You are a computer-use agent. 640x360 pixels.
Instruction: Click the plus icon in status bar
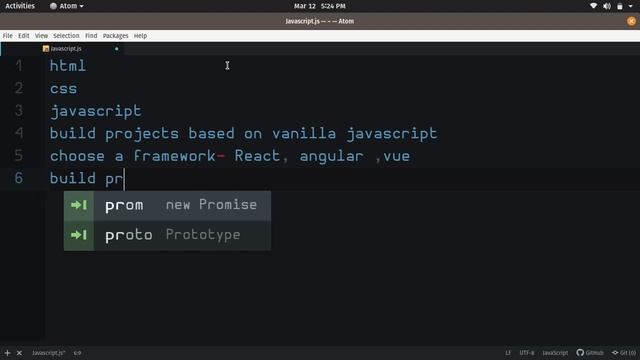[x=7, y=353]
